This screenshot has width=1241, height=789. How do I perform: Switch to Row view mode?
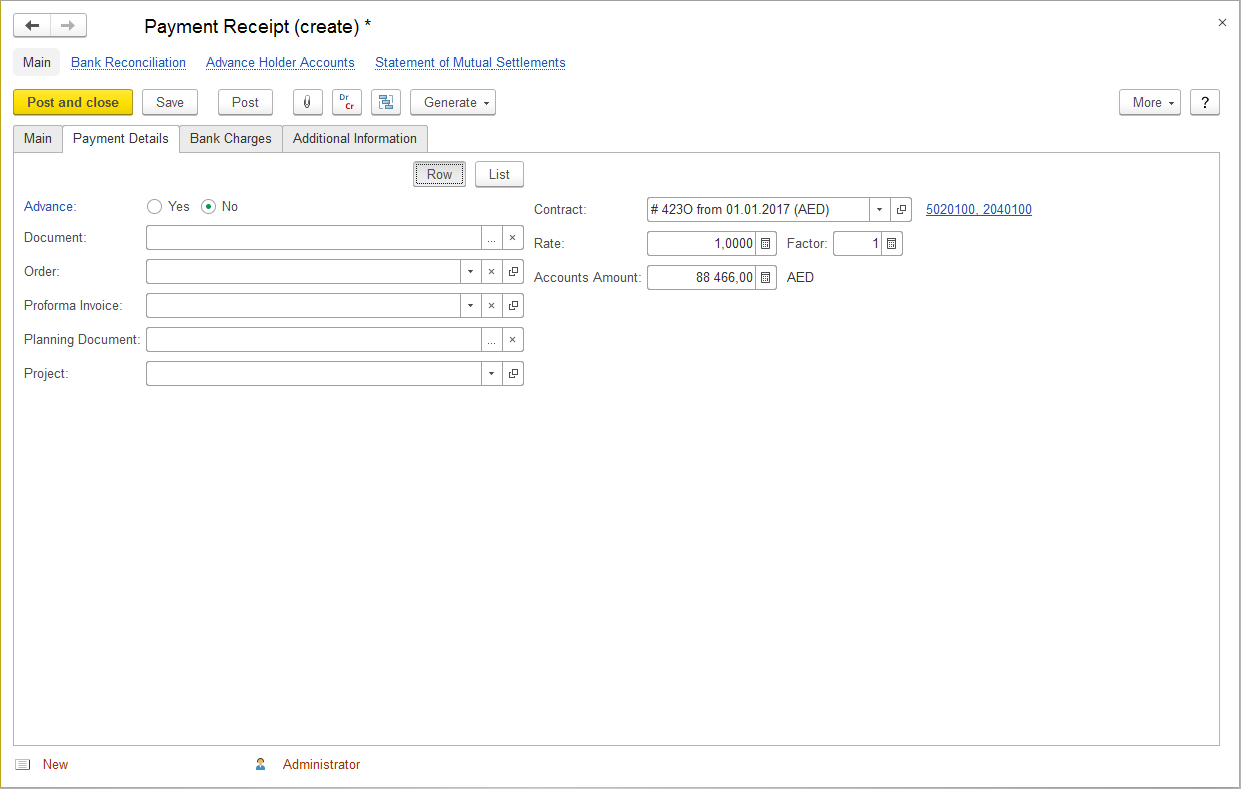[x=439, y=174]
